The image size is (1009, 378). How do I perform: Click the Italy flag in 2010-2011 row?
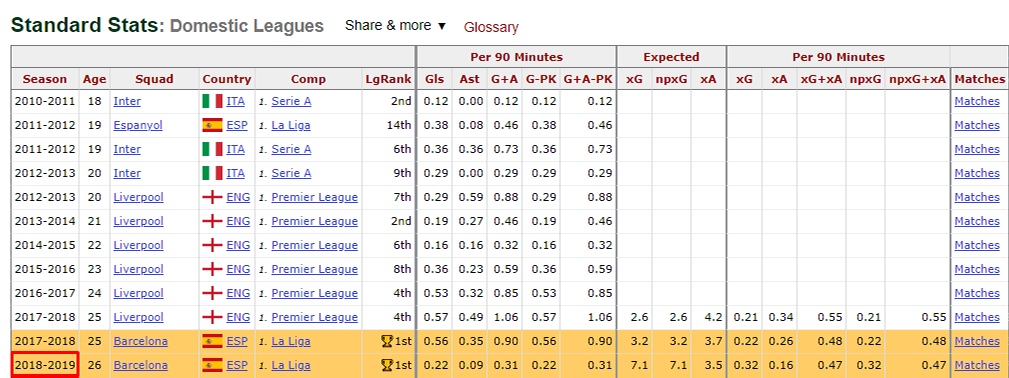pos(212,101)
